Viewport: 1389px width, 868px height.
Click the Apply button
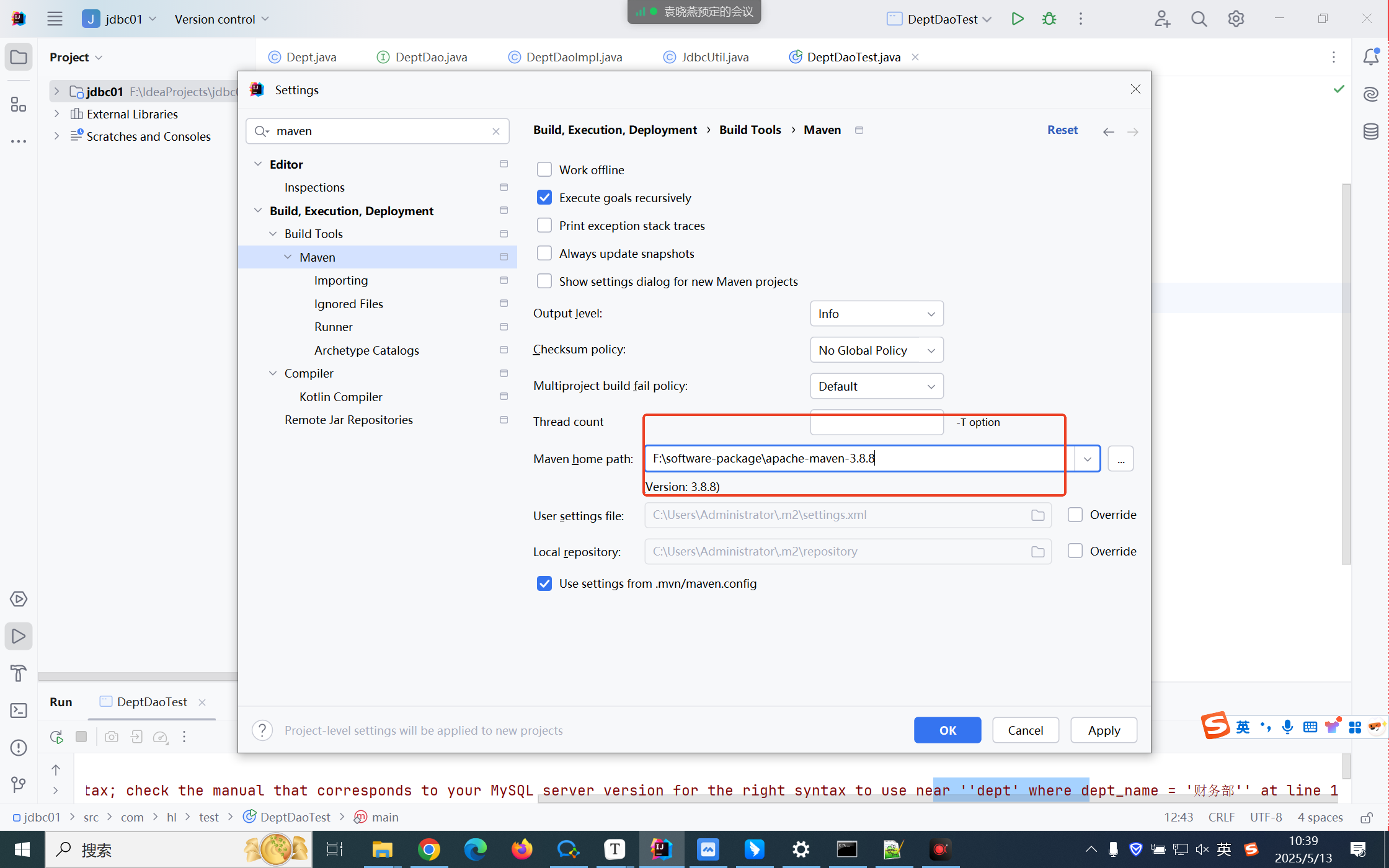coord(1103,730)
